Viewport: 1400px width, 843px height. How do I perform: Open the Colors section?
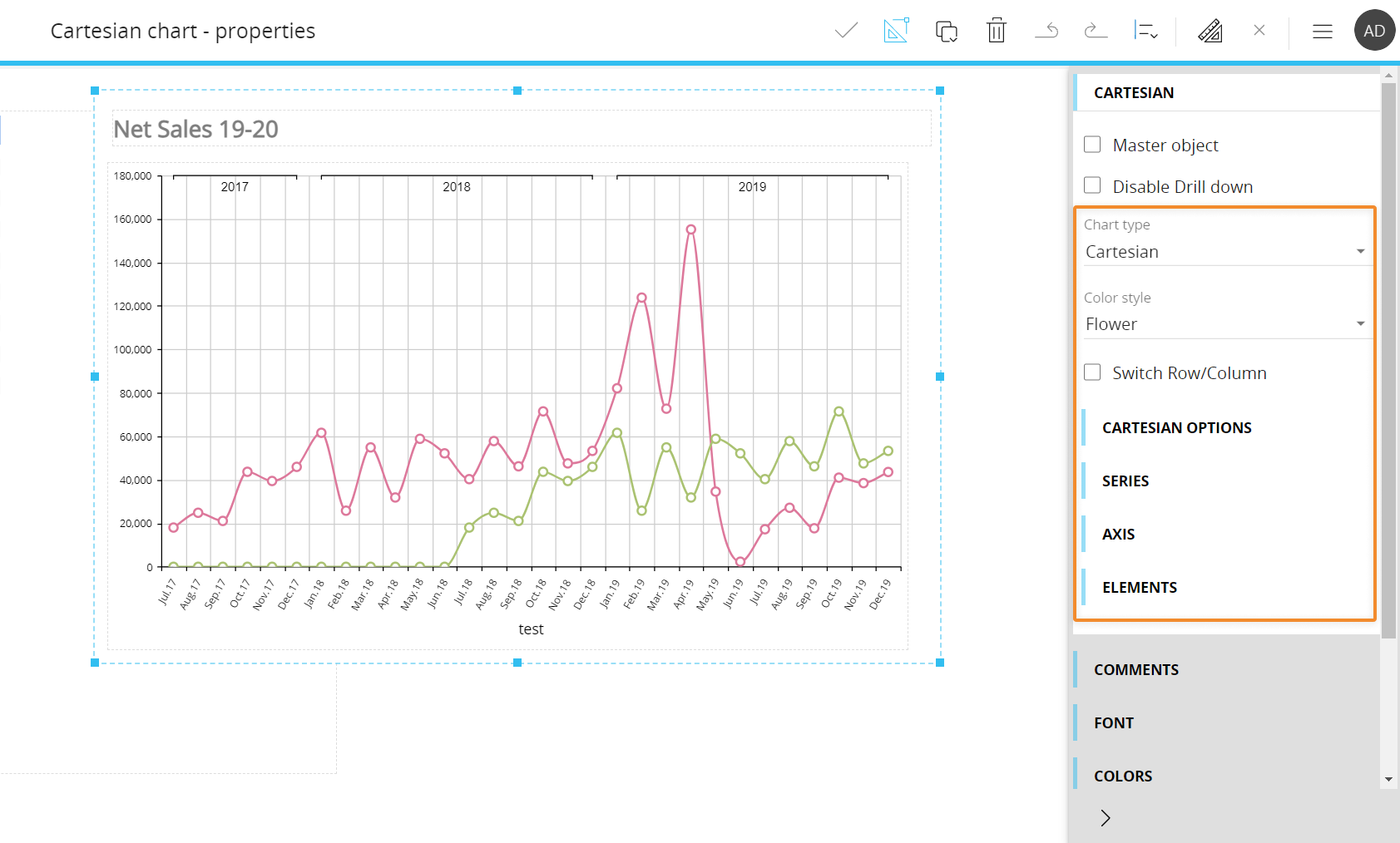click(1122, 776)
